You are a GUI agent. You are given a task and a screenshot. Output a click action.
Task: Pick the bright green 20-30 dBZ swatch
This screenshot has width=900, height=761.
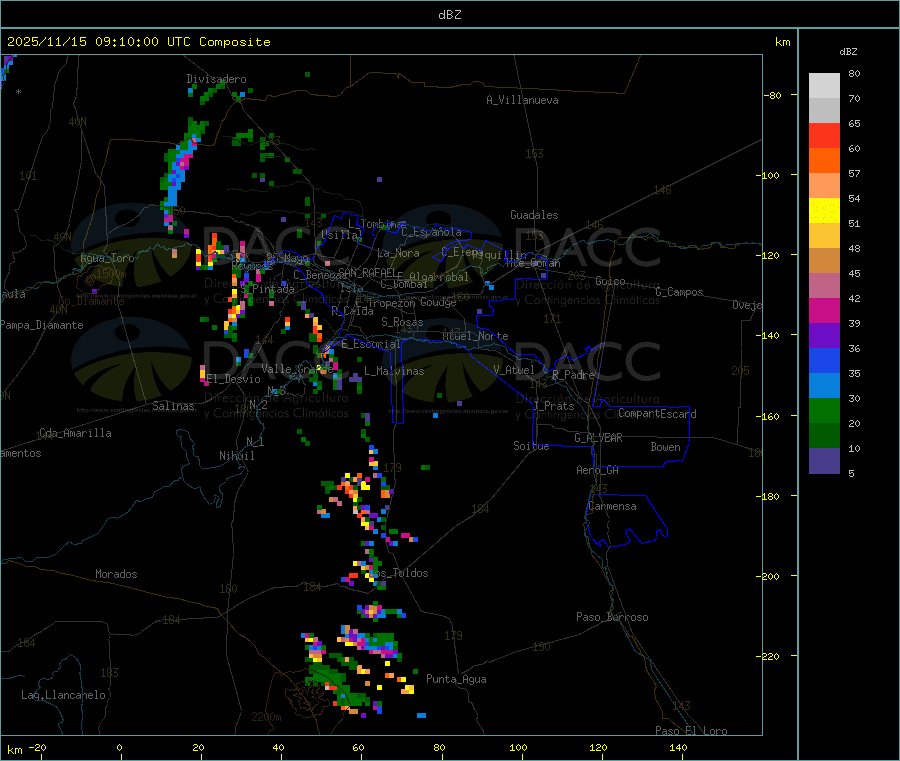click(x=824, y=410)
